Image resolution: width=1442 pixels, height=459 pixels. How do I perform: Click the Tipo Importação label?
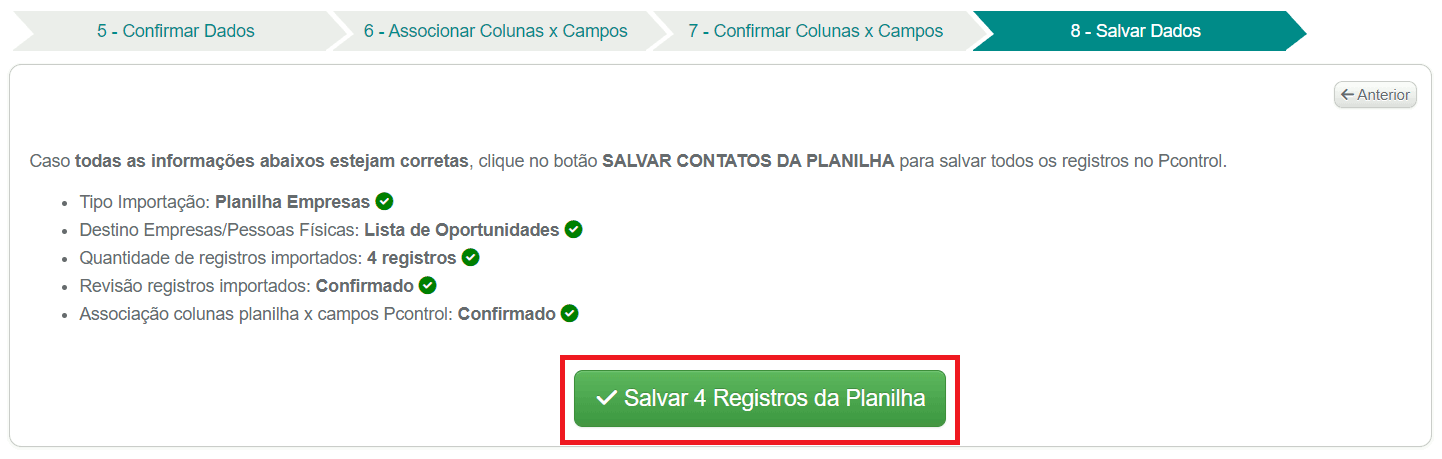145,202
